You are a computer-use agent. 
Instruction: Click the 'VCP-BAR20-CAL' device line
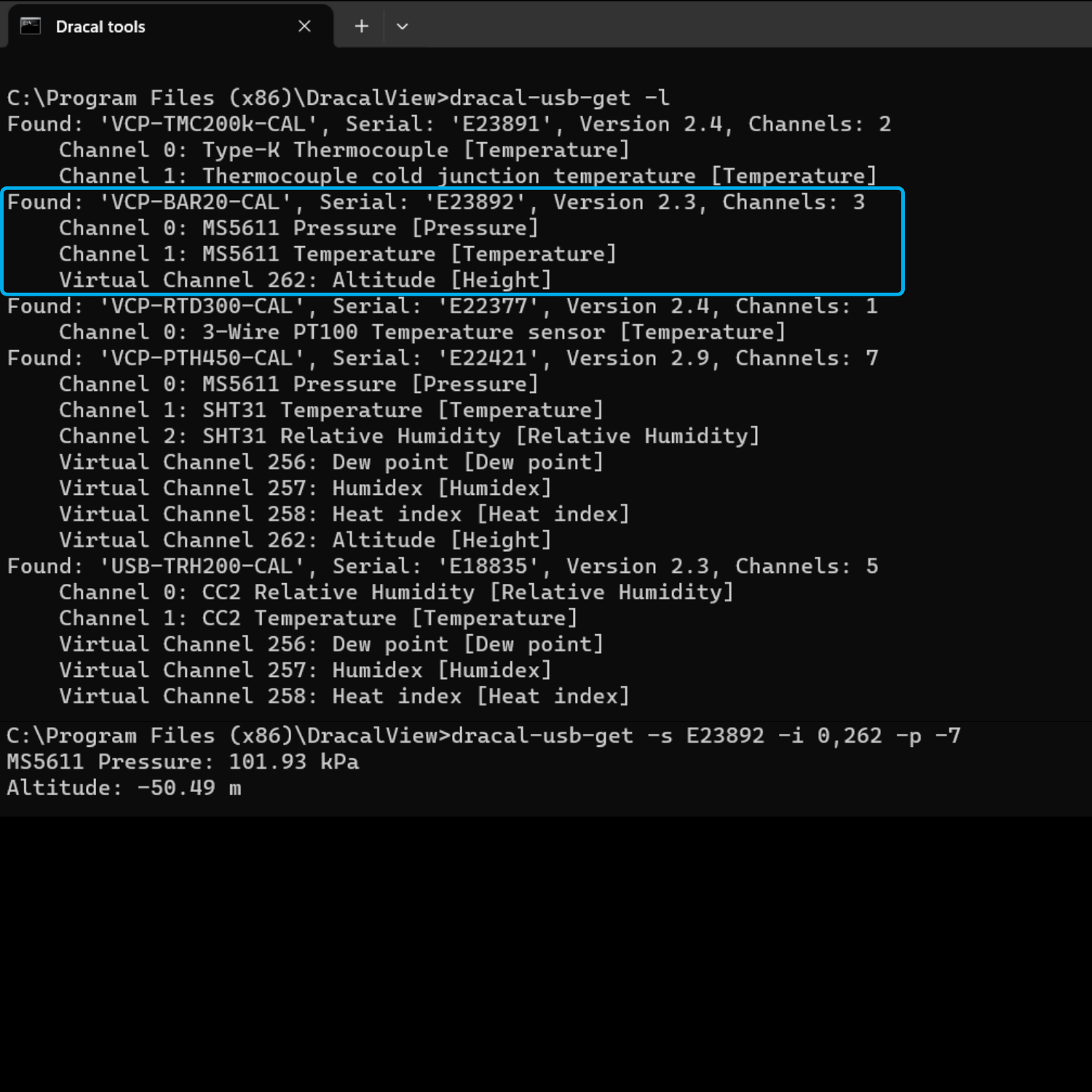pyautogui.click(x=435, y=202)
